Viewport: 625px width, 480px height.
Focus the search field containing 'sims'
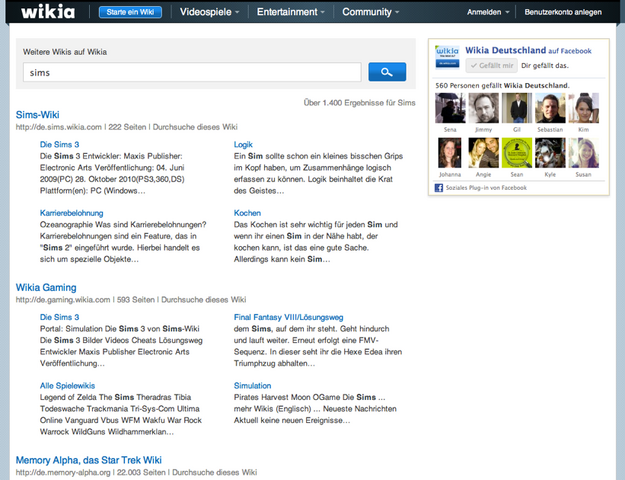[192, 72]
